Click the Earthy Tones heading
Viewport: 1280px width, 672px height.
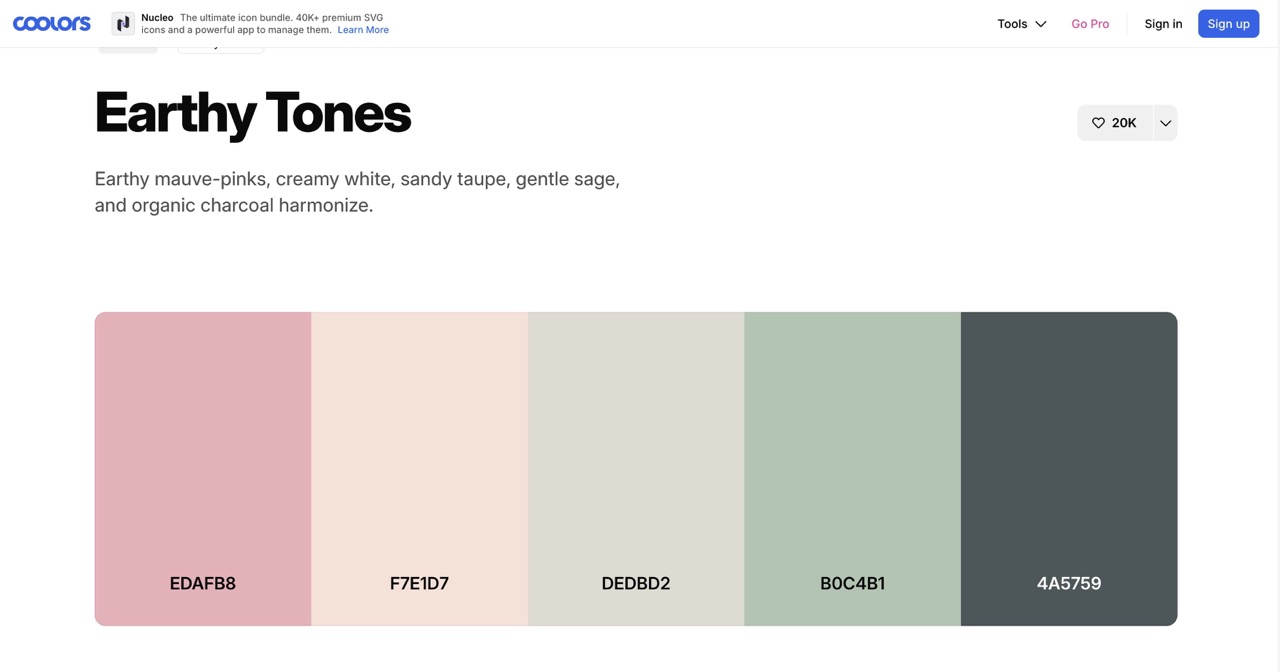pos(252,112)
